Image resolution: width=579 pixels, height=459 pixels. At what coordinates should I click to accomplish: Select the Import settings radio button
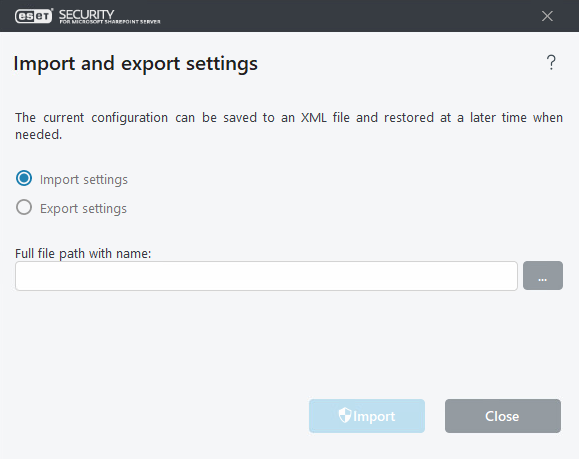(24, 178)
